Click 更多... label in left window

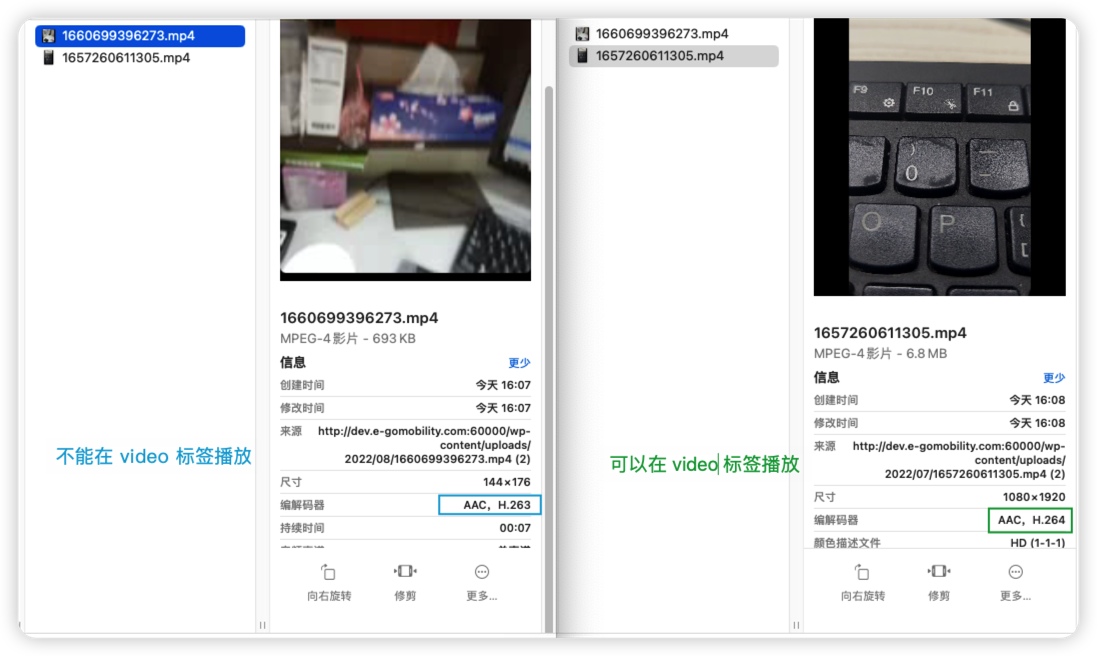[x=481, y=596]
